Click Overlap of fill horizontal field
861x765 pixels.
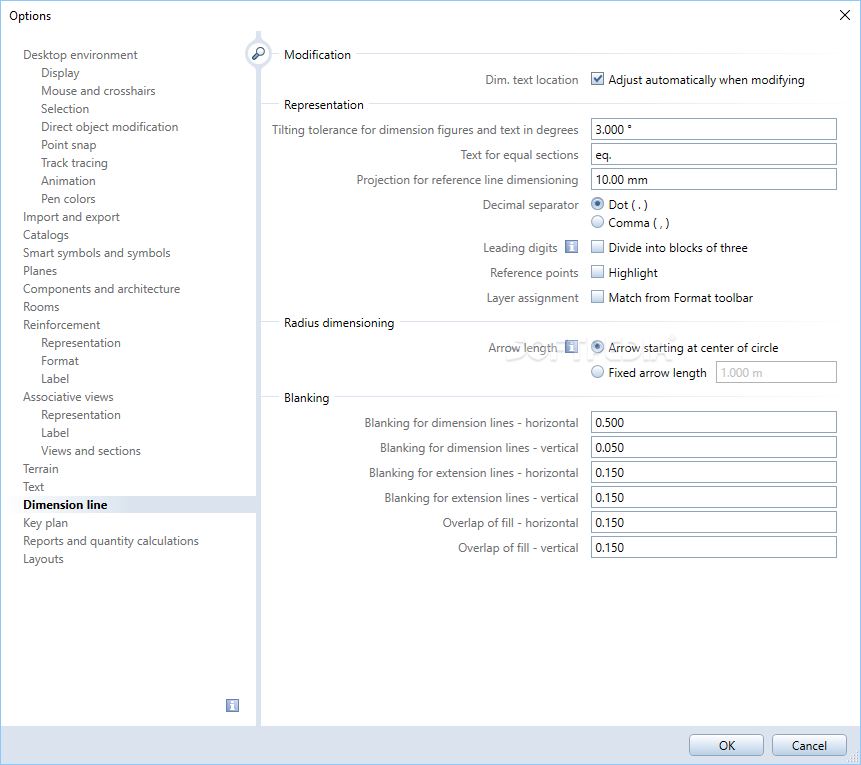(713, 522)
